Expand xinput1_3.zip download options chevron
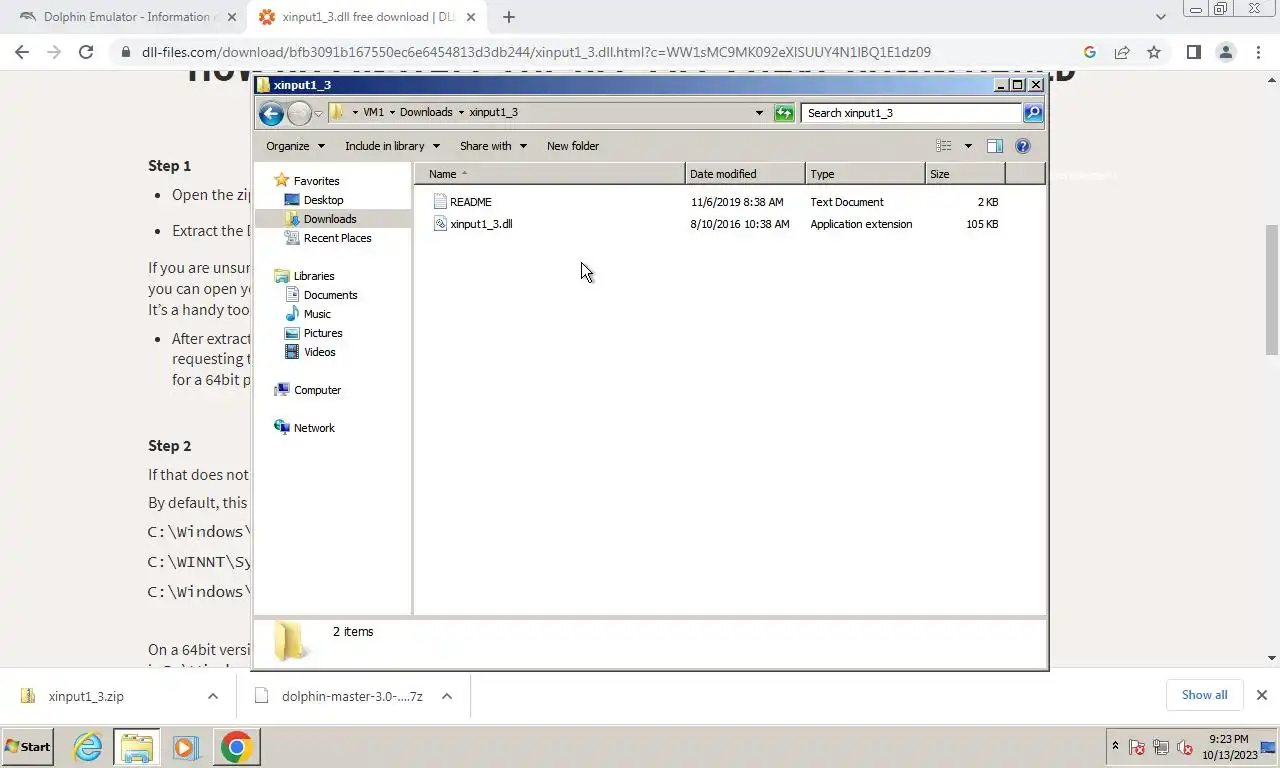Viewport: 1280px width, 768px height. [x=212, y=696]
